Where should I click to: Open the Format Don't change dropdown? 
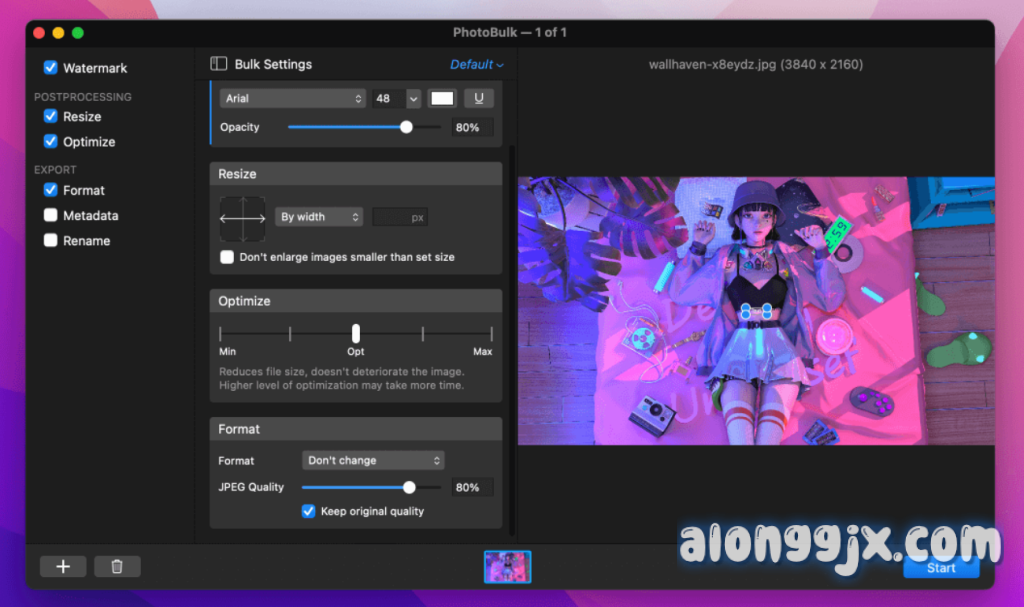click(373, 460)
